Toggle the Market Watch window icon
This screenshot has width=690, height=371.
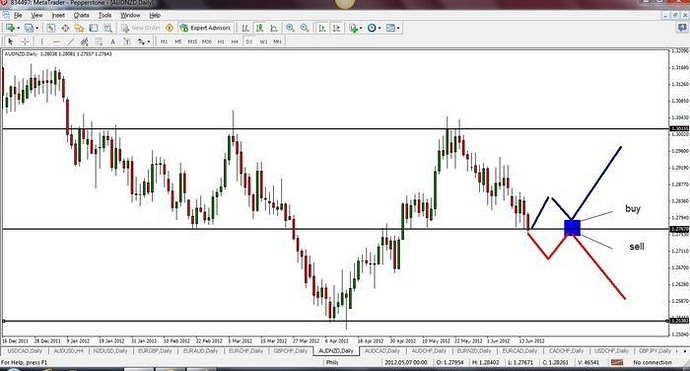(x=51, y=28)
